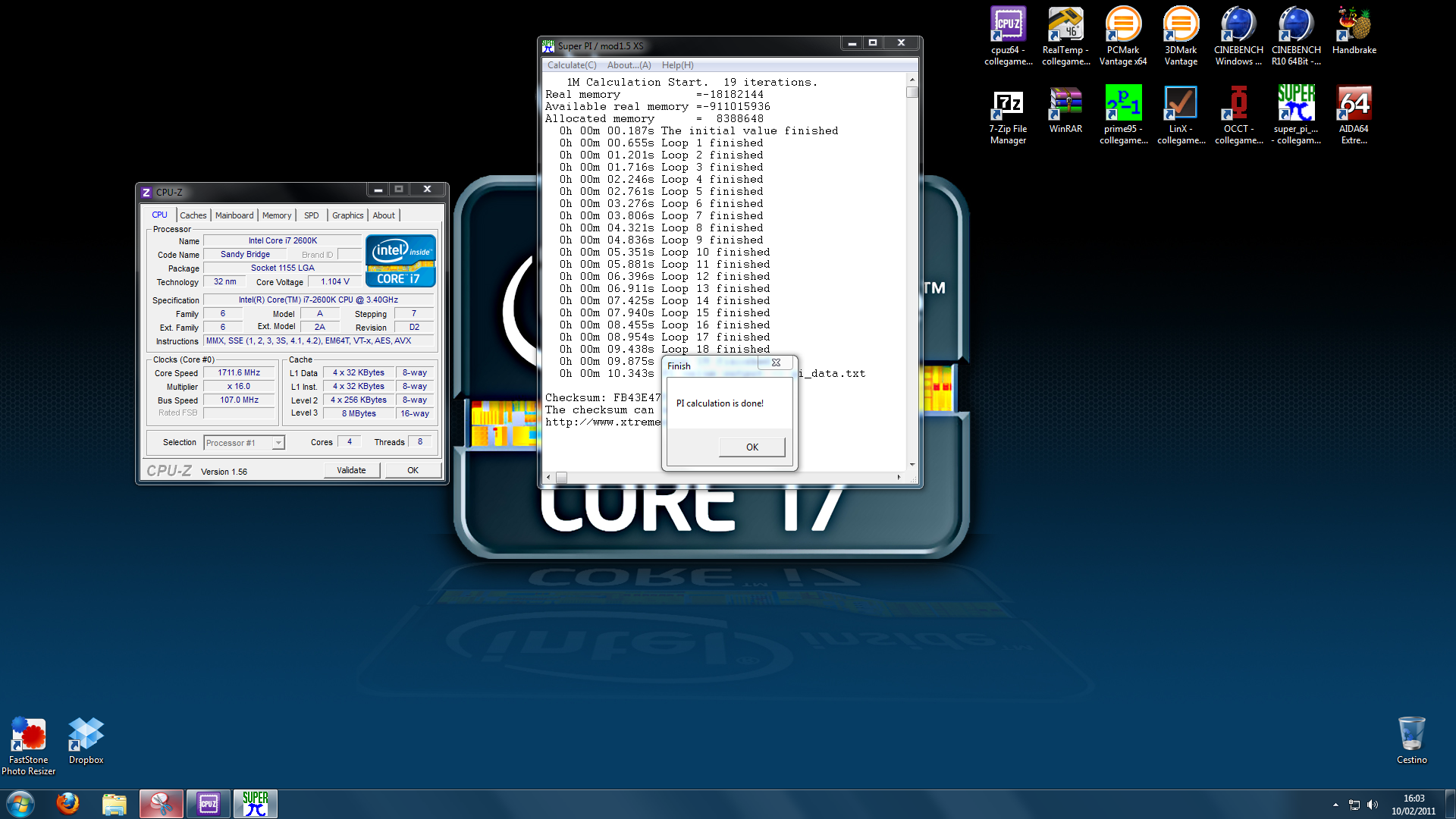Switch to the Mainboard tab
Screen dimensions: 1456x819
pyautogui.click(x=234, y=215)
